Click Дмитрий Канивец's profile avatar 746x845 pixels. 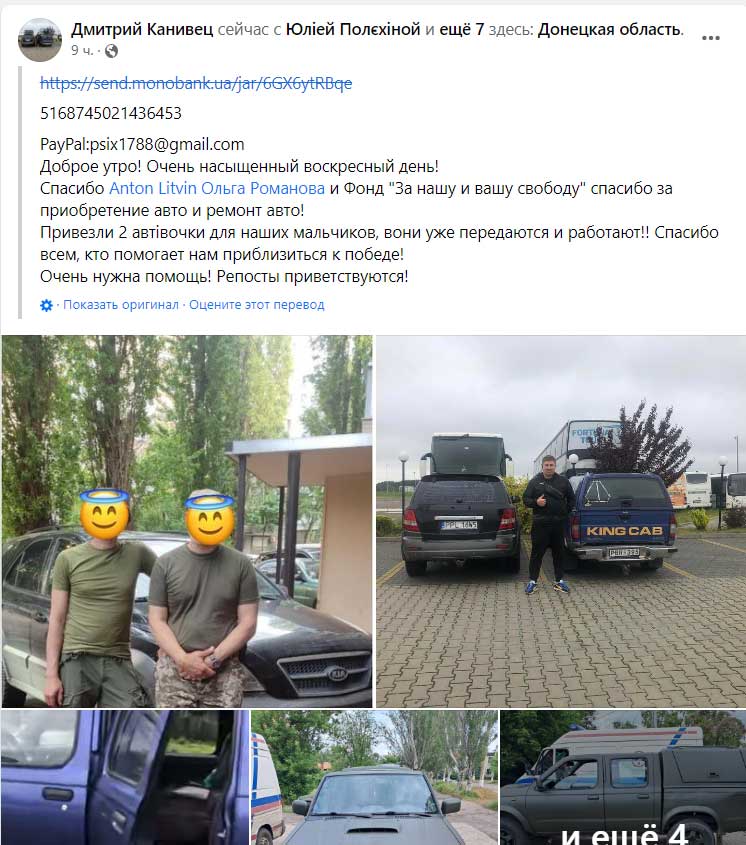40,39
